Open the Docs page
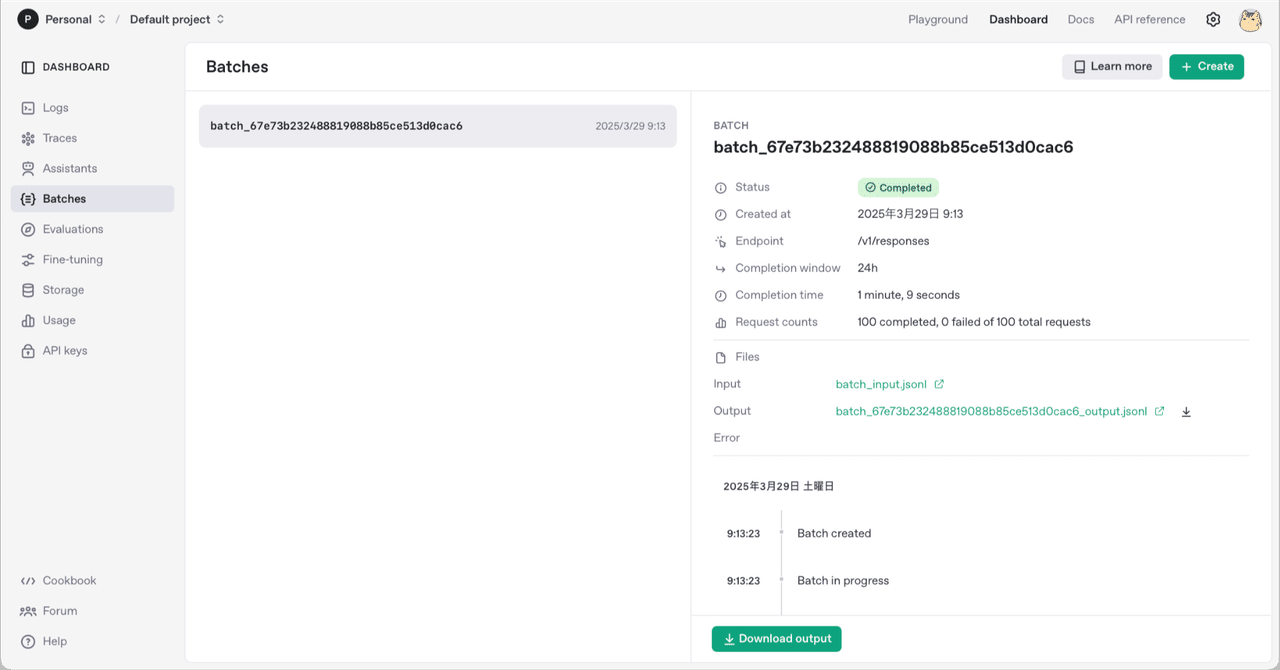Viewport: 1280px width, 670px height. pos(1080,19)
